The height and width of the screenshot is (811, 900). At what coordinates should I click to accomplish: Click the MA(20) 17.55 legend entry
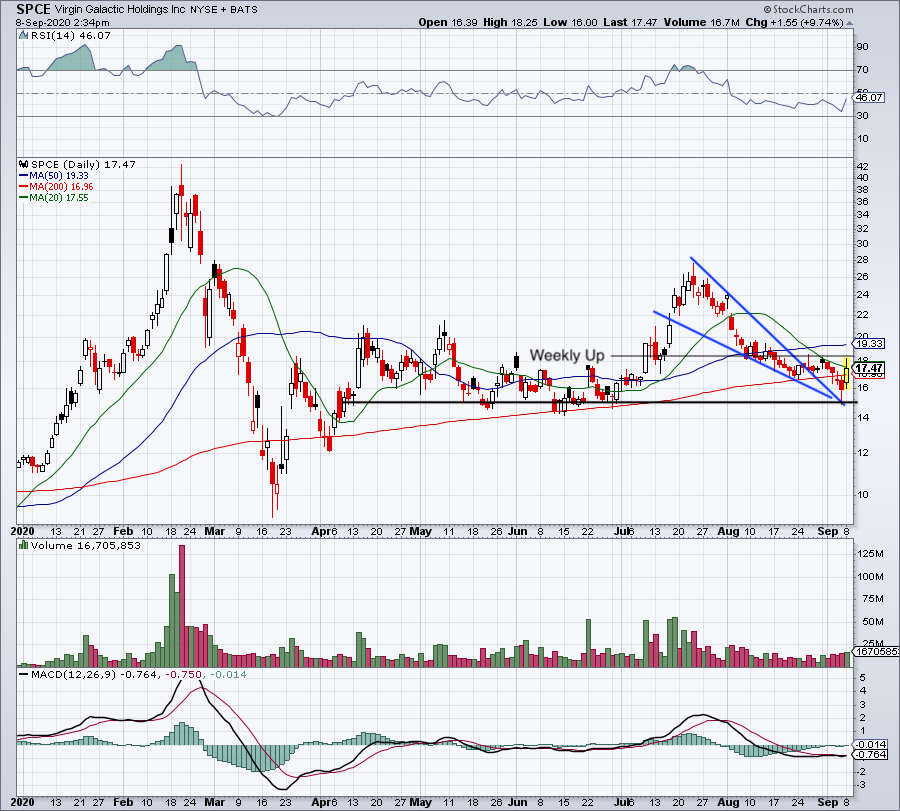[54, 197]
